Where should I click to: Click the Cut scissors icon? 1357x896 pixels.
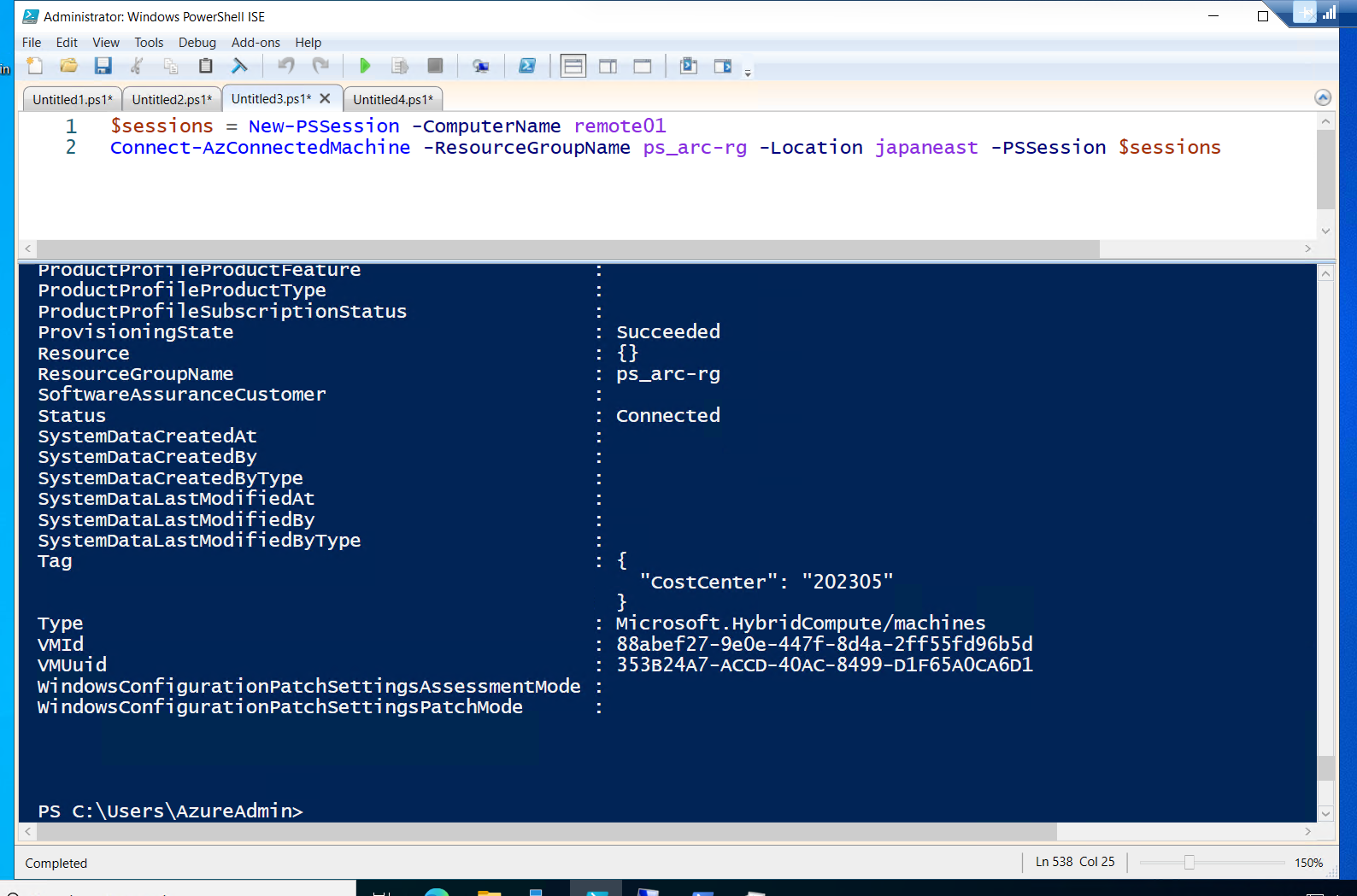point(137,66)
